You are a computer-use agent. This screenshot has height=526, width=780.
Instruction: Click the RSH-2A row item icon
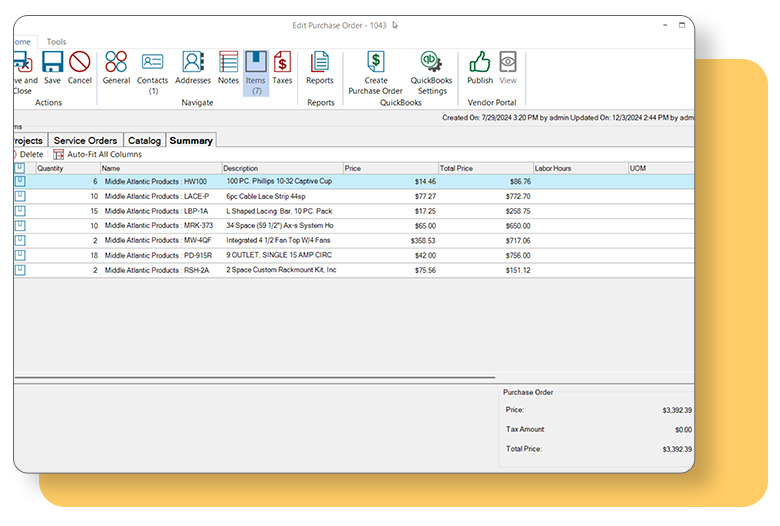click(x=20, y=270)
